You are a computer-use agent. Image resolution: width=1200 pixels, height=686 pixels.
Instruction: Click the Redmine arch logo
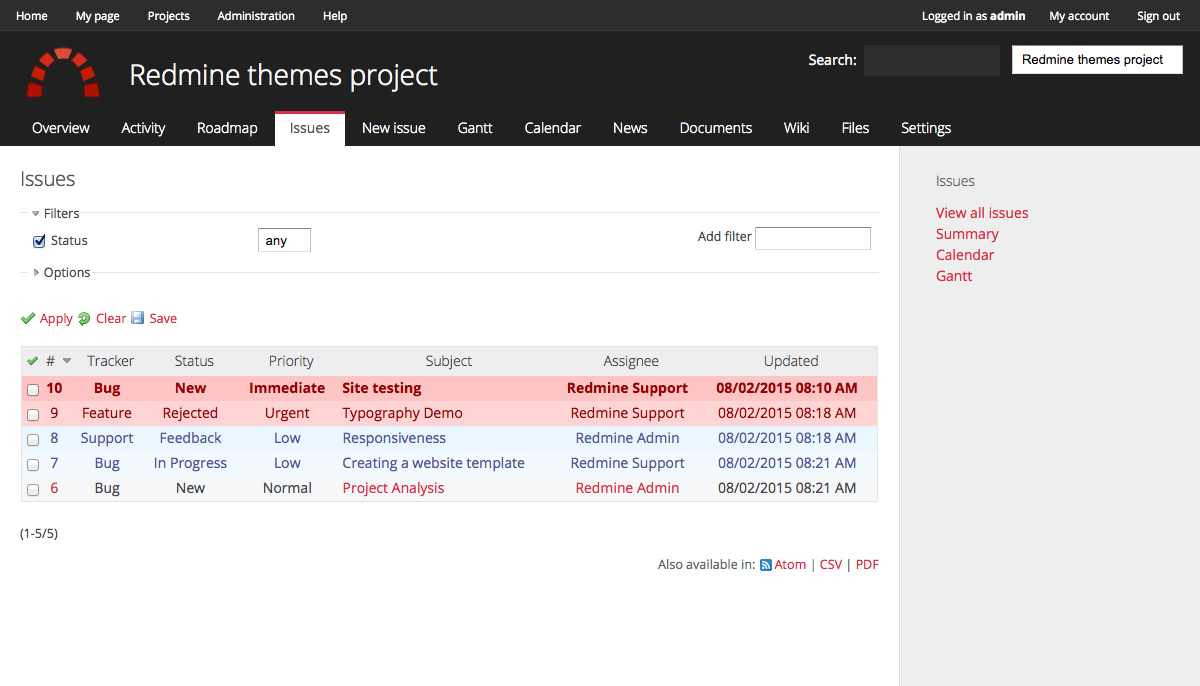pos(63,72)
